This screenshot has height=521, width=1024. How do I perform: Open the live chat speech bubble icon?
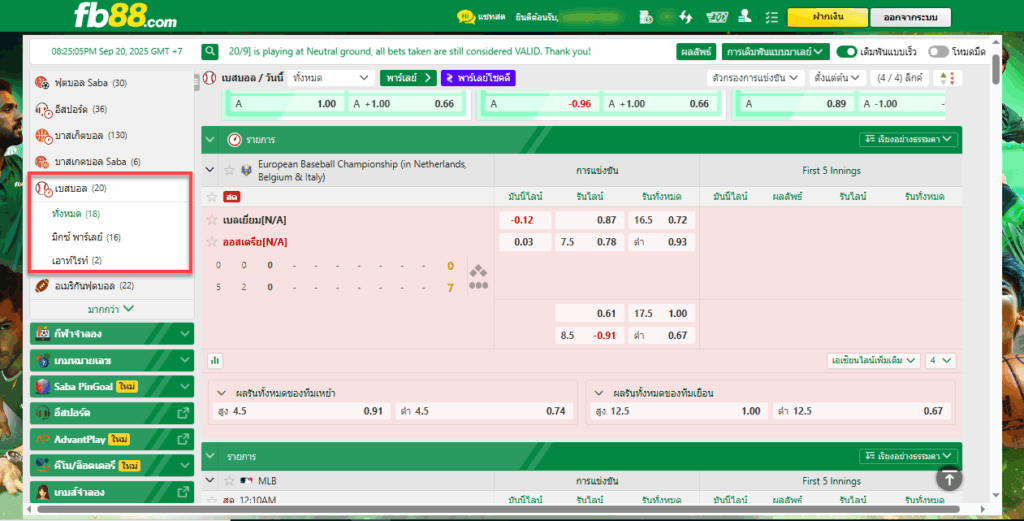coord(466,17)
